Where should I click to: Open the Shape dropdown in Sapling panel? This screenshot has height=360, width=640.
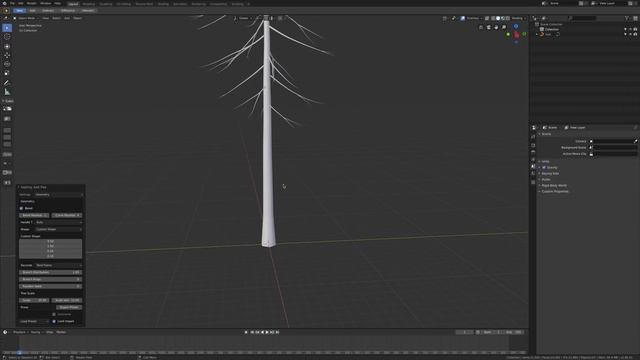point(58,229)
